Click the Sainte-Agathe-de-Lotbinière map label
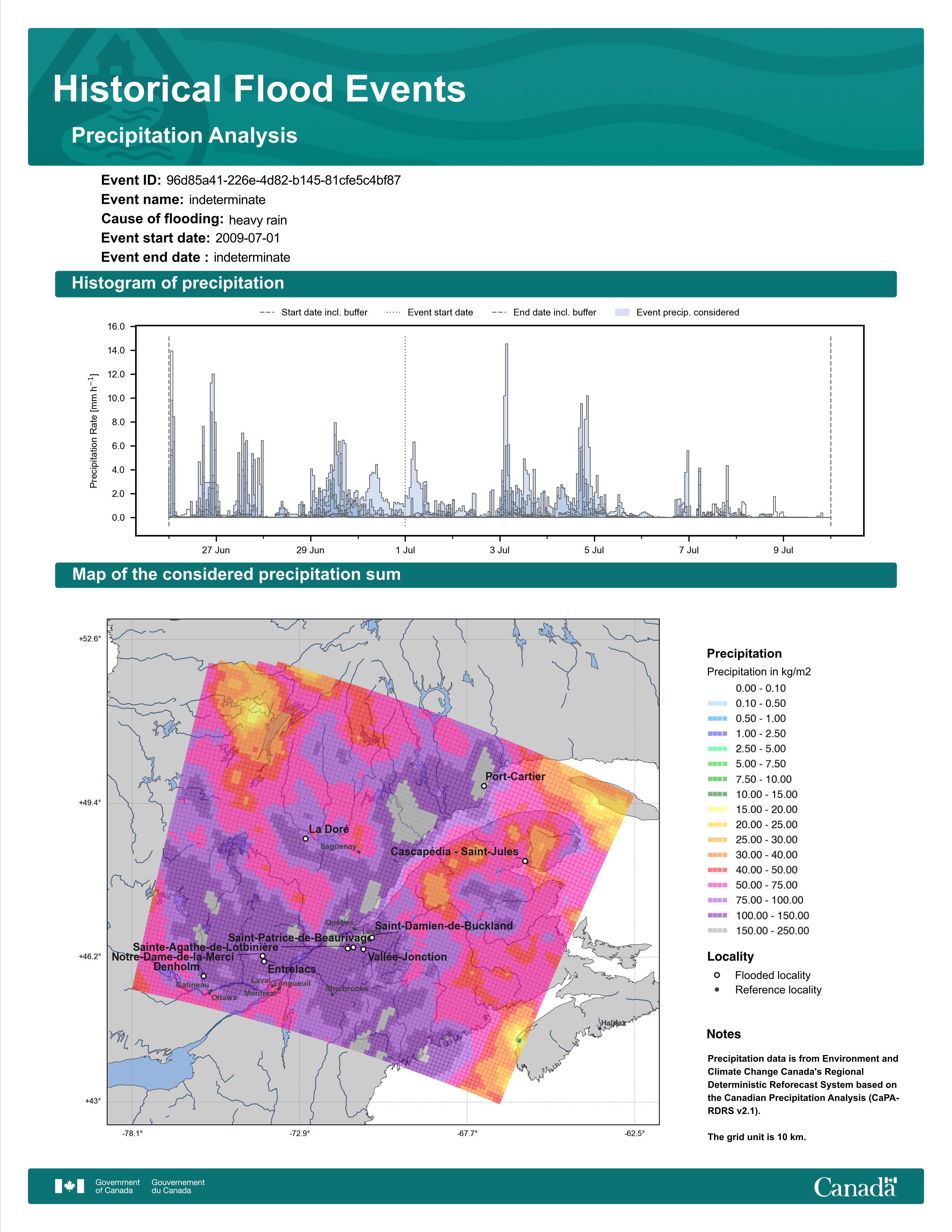Image resolution: width=952 pixels, height=1232 pixels. pos(205,948)
